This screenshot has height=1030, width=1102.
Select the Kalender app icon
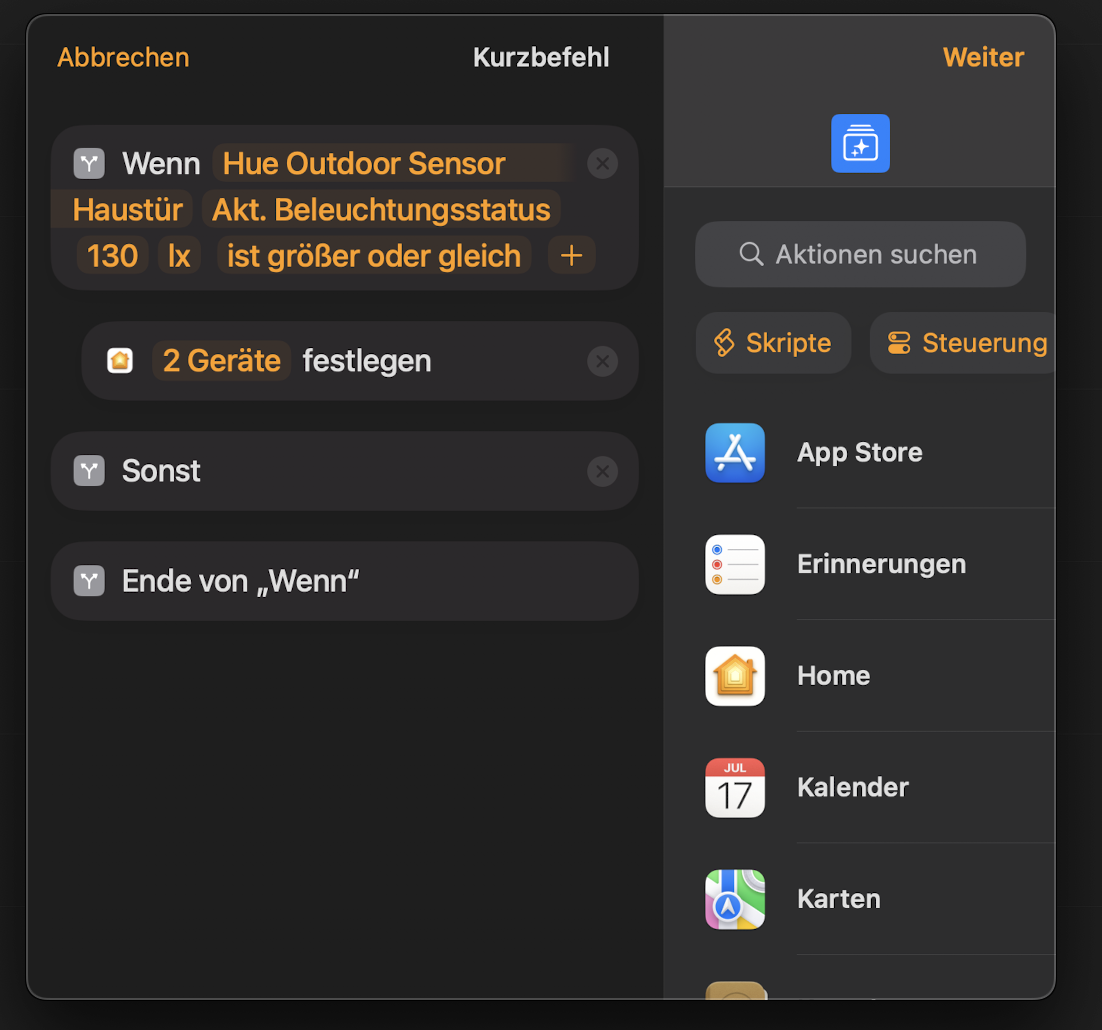[735, 788]
